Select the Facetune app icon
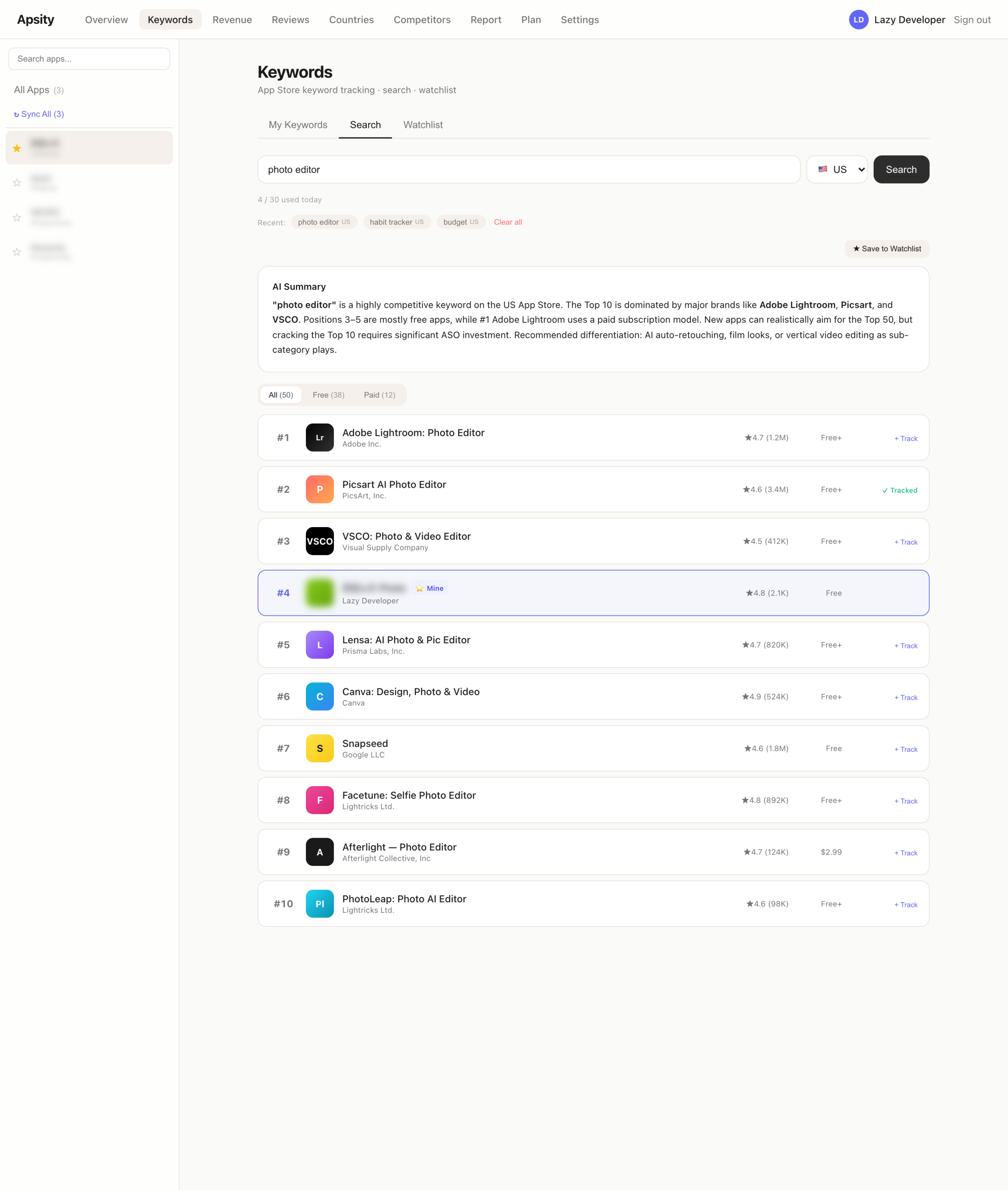This screenshot has height=1190, width=1008. click(x=319, y=800)
